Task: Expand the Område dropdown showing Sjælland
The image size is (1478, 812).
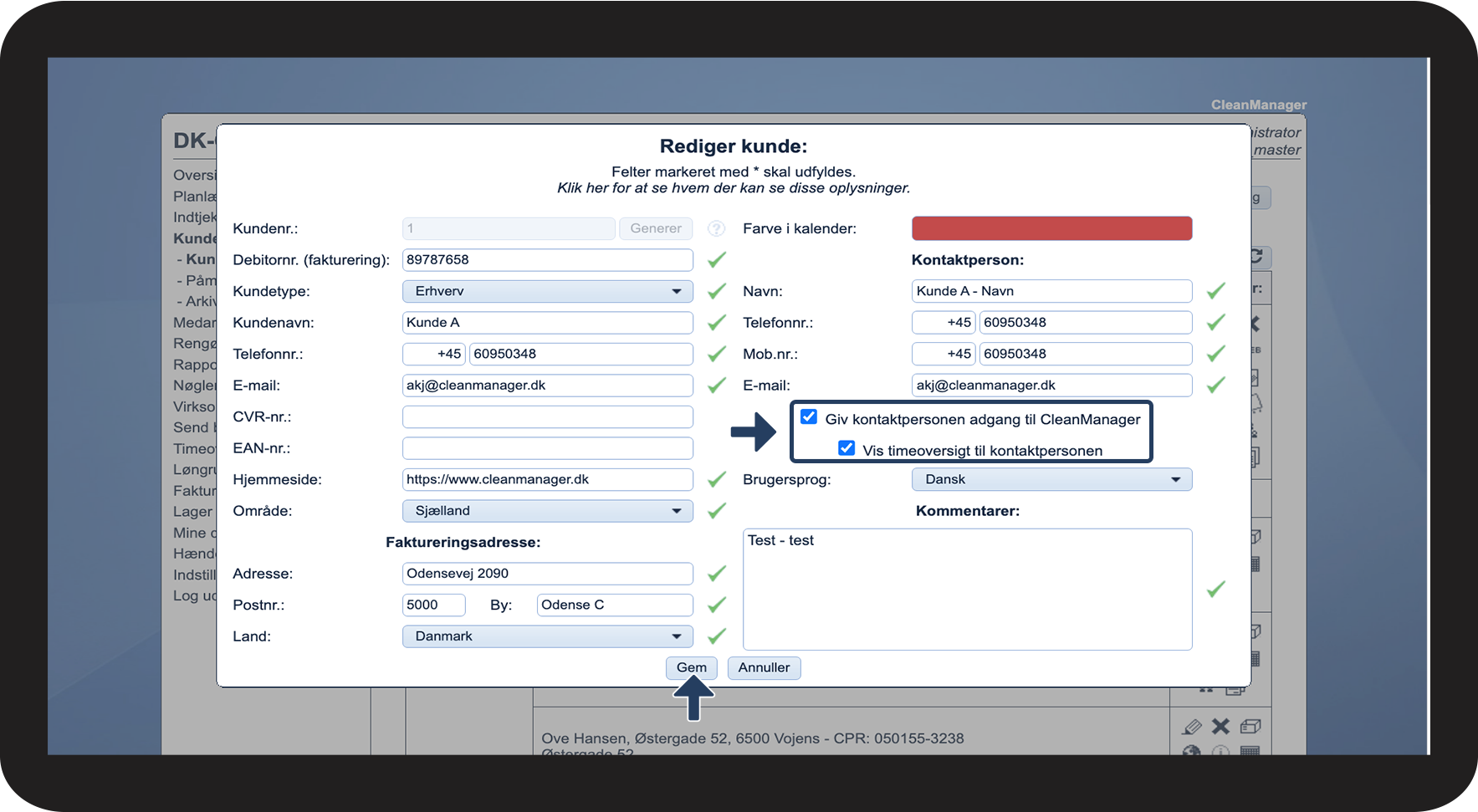Action: [548, 511]
